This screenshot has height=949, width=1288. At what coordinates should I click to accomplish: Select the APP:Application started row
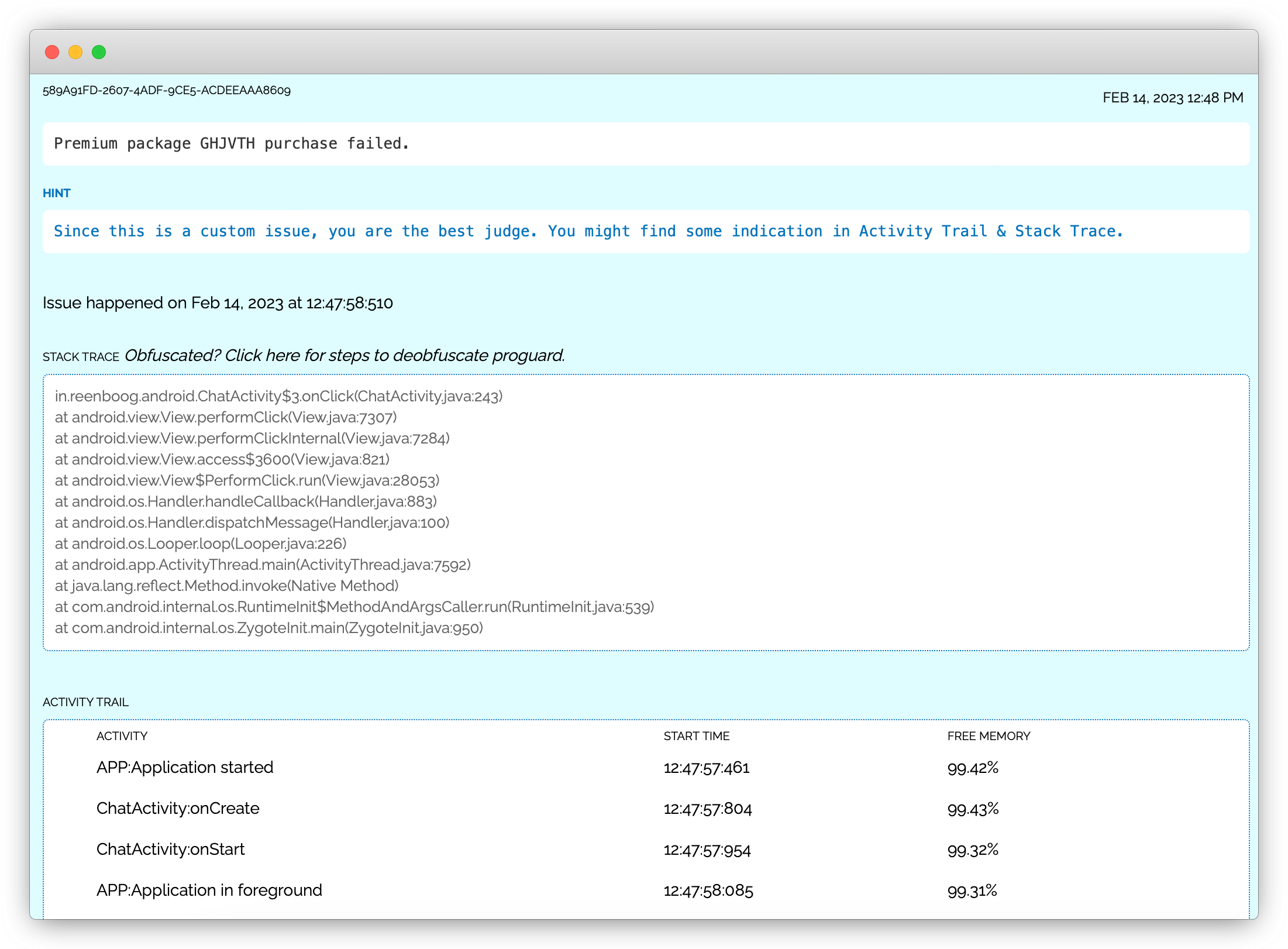[185, 767]
